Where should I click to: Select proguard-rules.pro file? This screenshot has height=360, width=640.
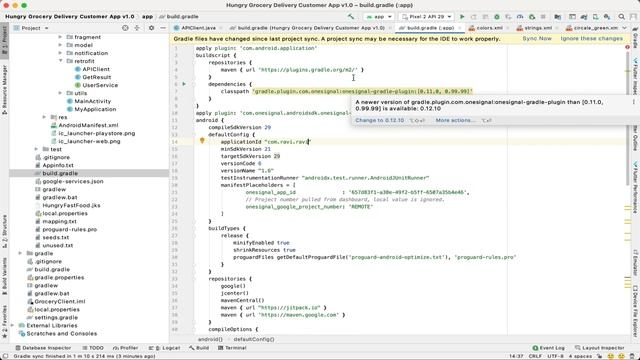click(69, 229)
